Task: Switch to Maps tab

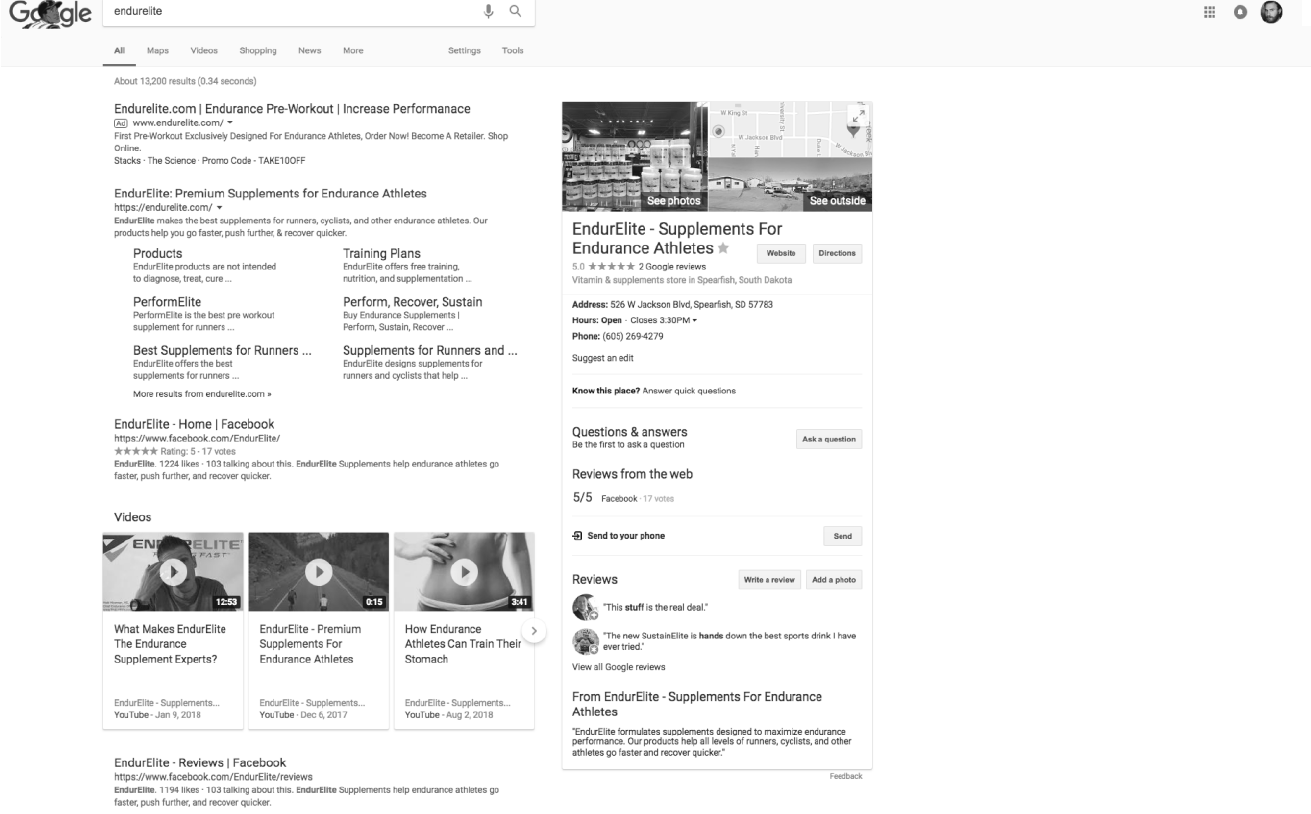Action: 158,50
